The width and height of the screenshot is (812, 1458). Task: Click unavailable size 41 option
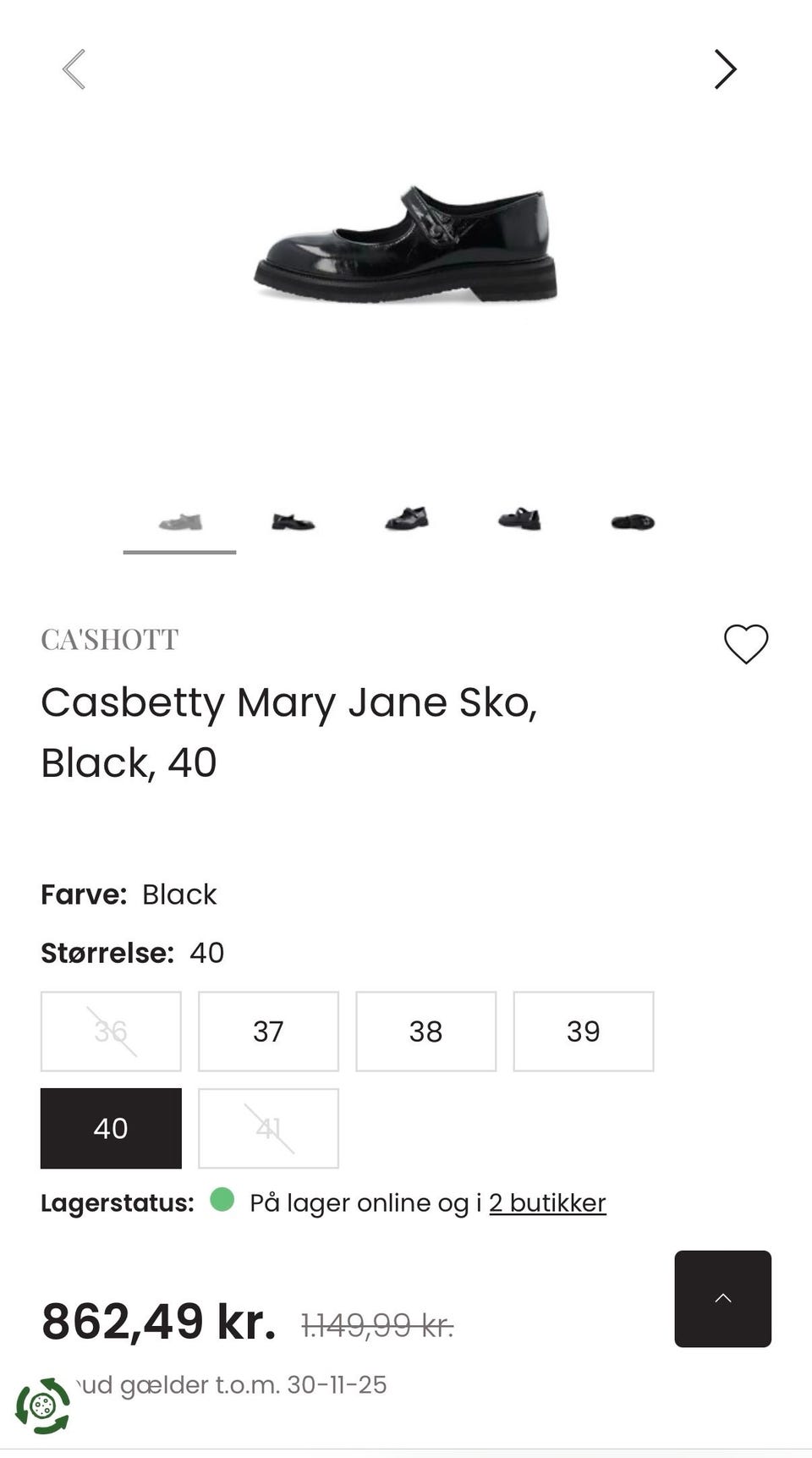point(268,1128)
